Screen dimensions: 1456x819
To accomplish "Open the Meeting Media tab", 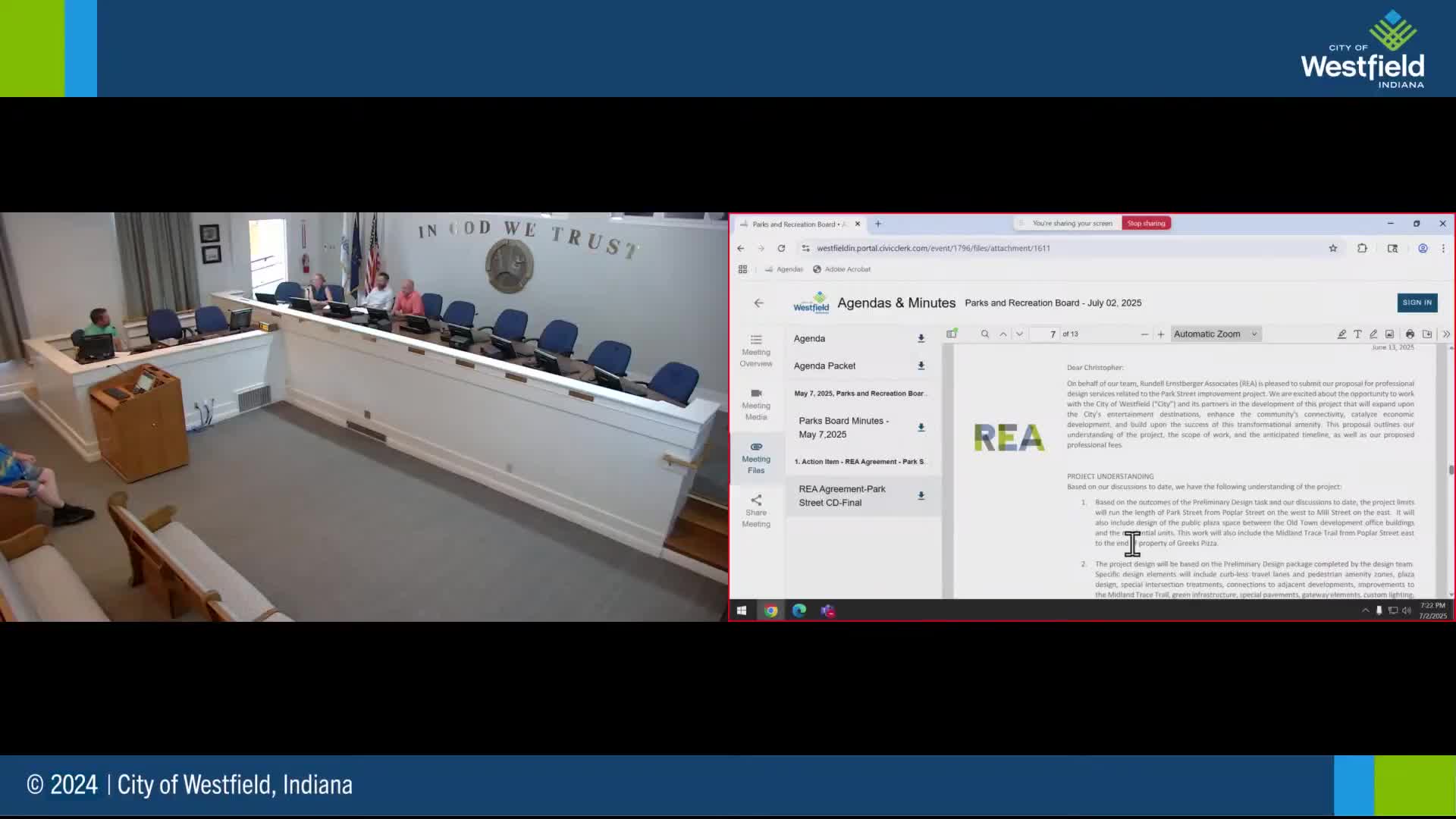I will tap(756, 404).
